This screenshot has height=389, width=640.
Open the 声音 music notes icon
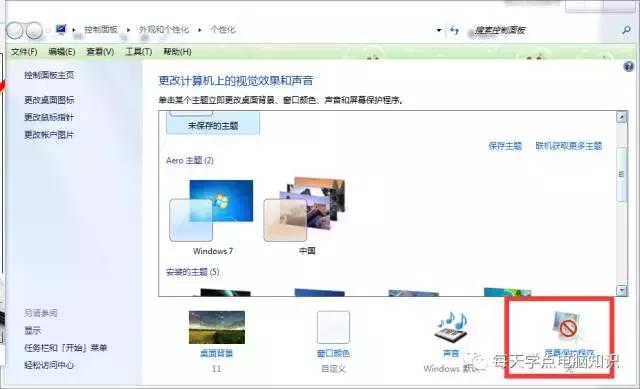tap(451, 327)
